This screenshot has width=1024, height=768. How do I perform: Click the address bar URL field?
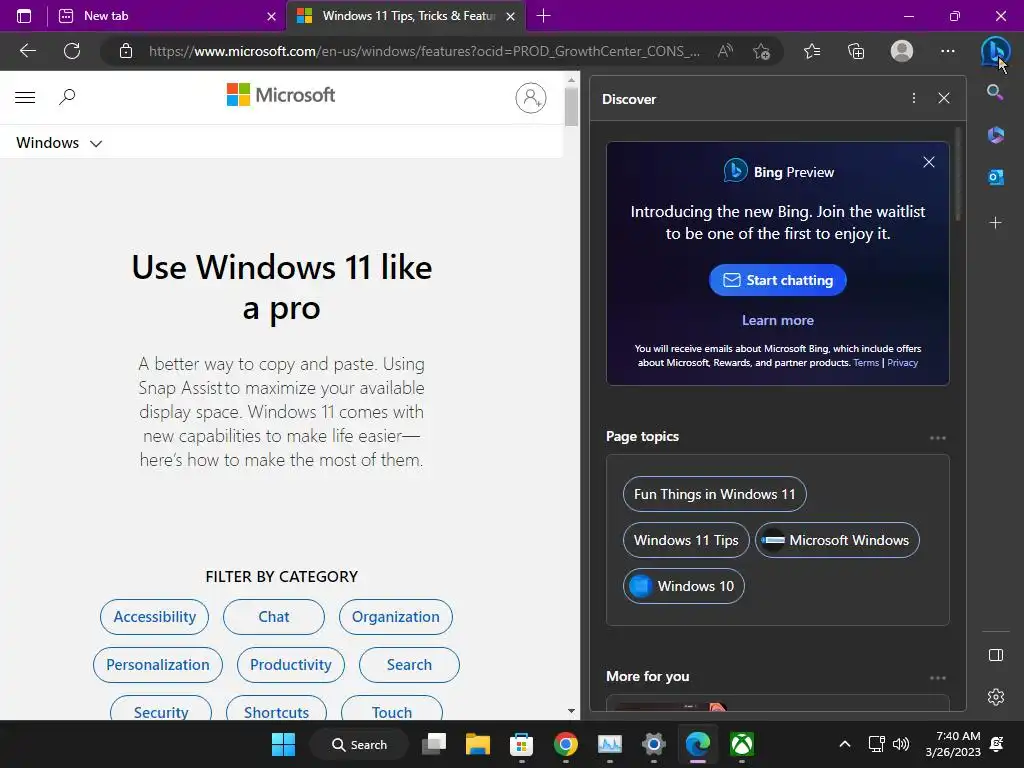(424, 51)
